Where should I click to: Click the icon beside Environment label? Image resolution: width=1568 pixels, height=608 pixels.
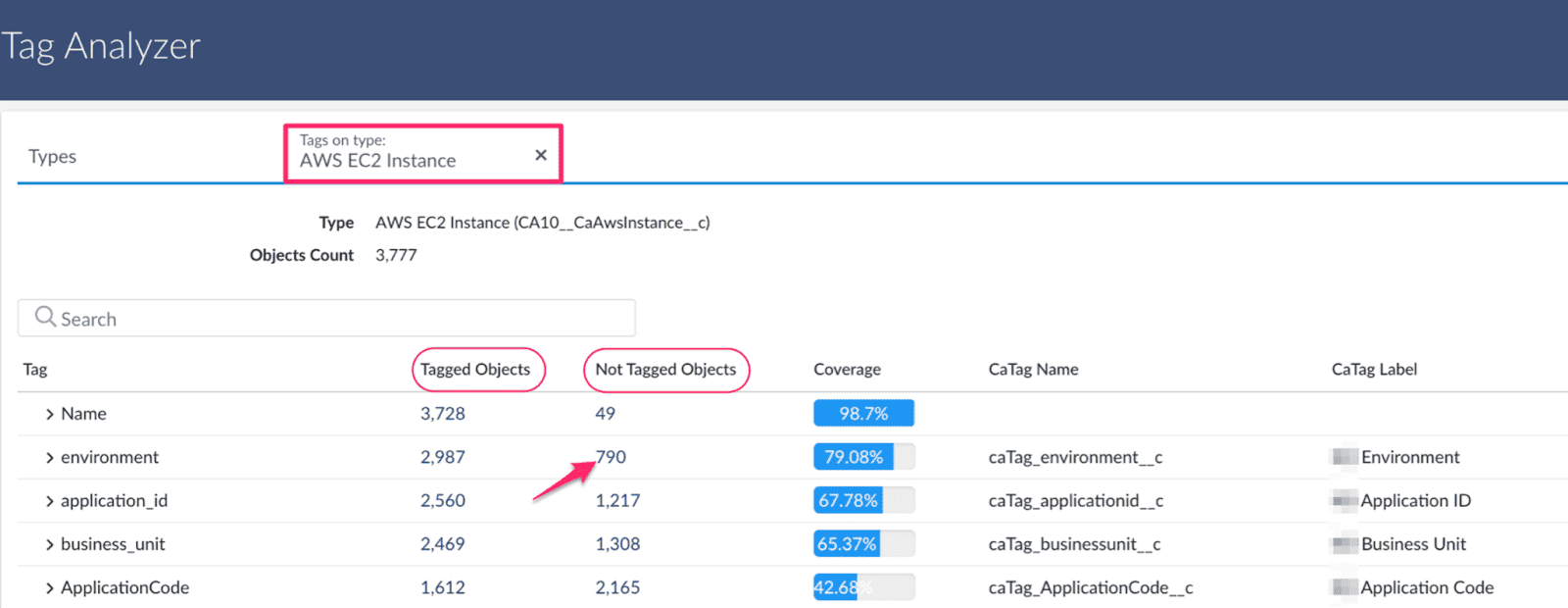click(x=1345, y=457)
